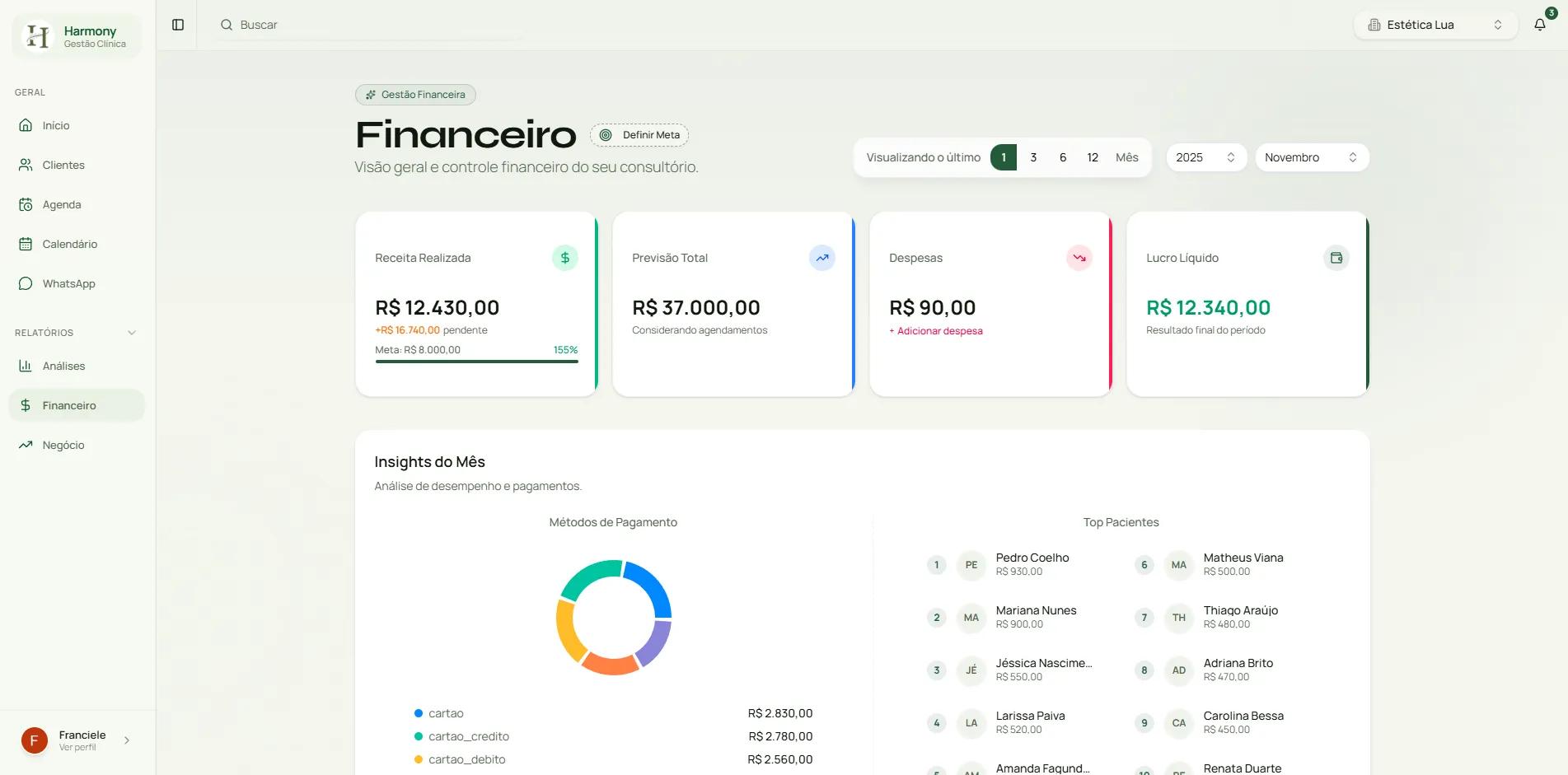
Task: Select the Clientes sidebar icon
Action: pos(27,164)
